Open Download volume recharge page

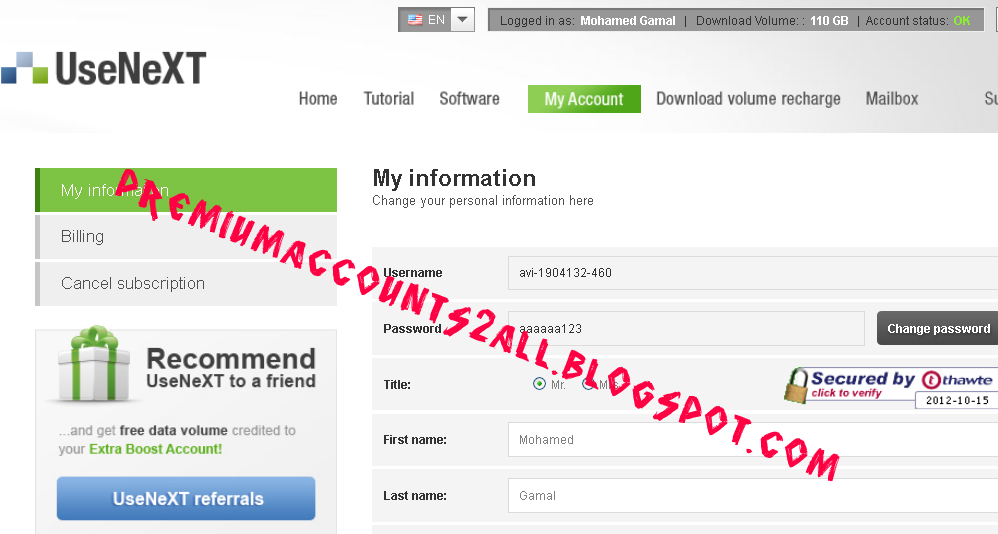748,99
